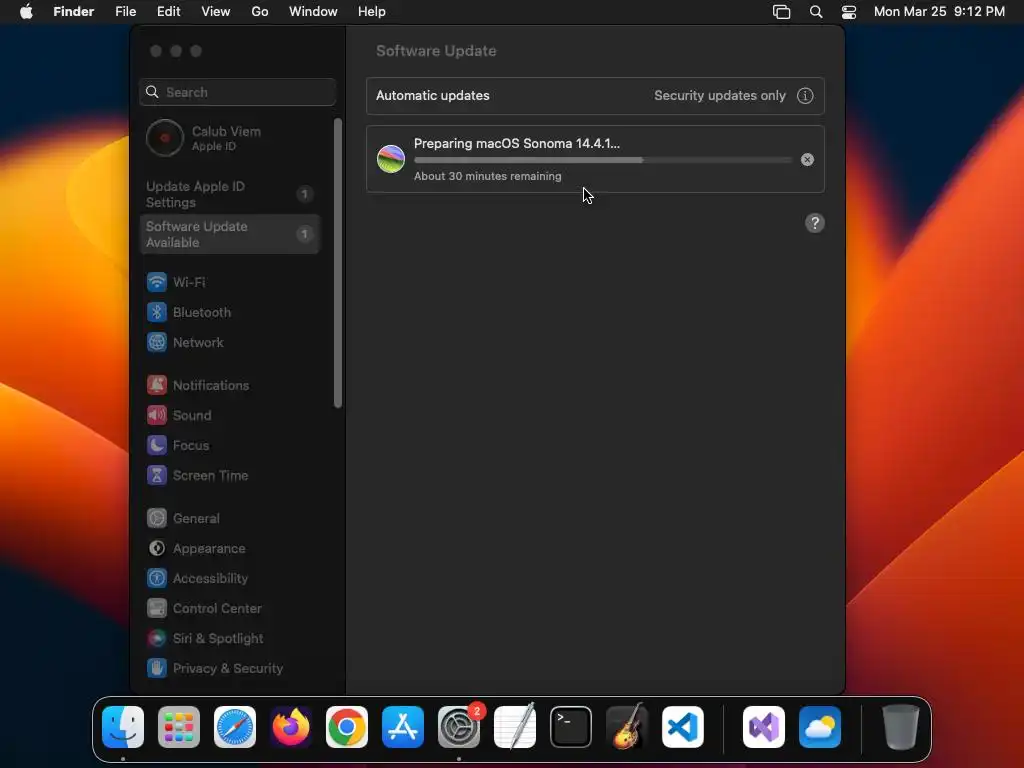
Task: Click System Settings icon in Dock
Action: tap(459, 727)
